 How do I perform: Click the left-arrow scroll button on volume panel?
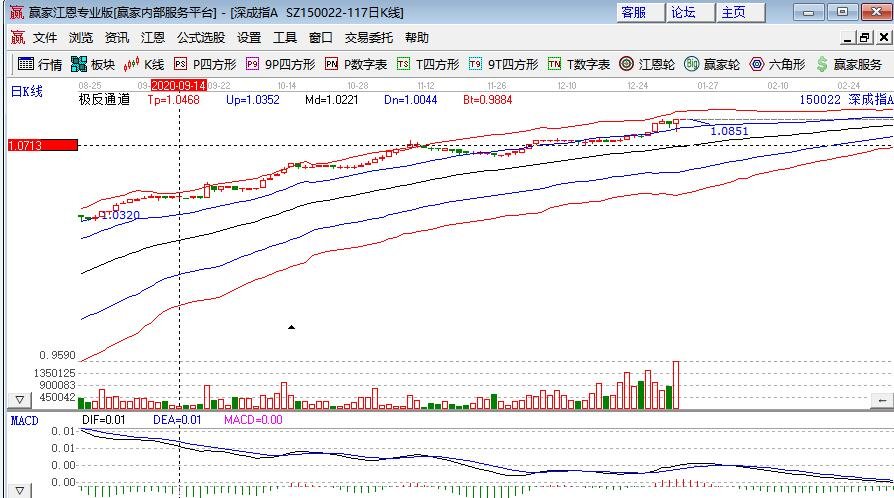pos(882,400)
